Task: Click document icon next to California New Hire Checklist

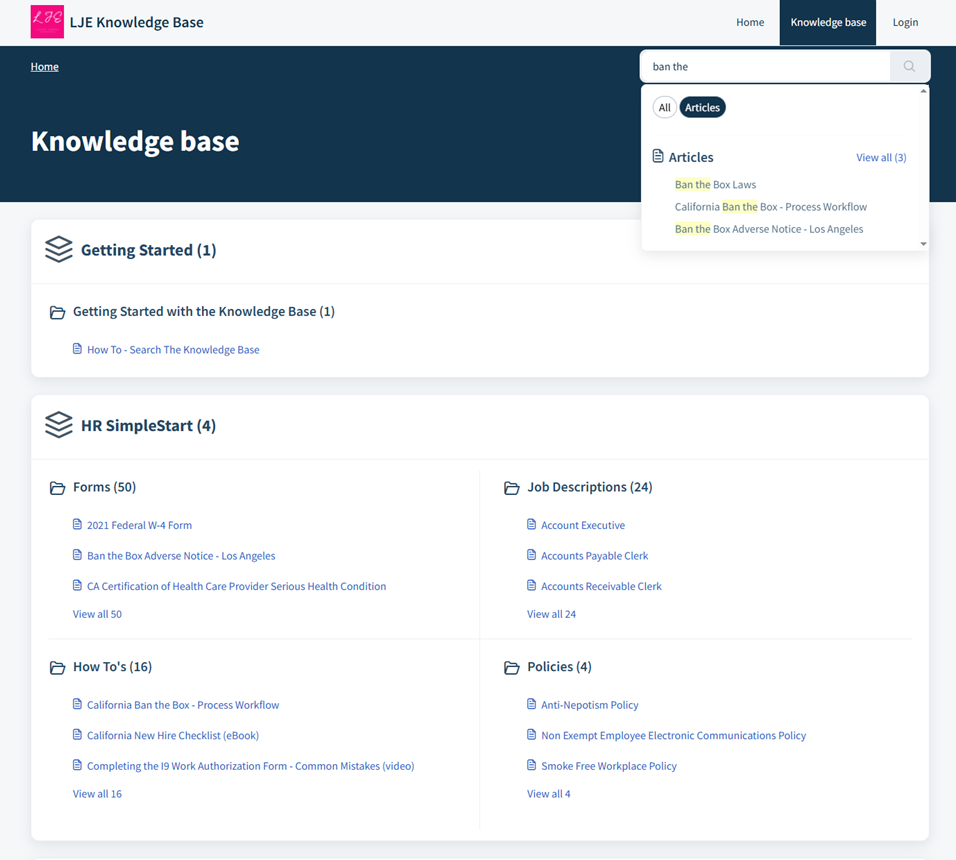Action: coord(77,734)
